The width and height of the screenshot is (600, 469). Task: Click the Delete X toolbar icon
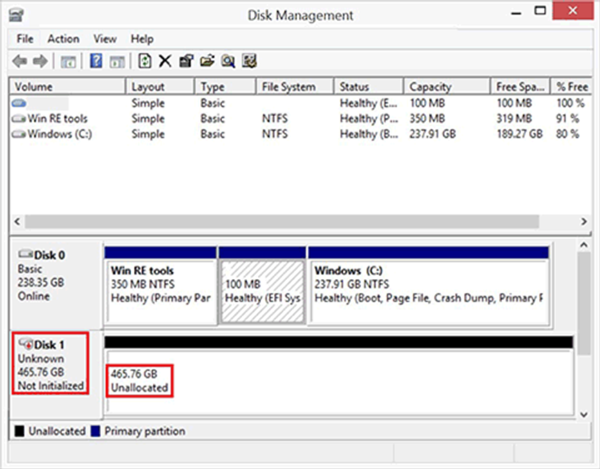pyautogui.click(x=165, y=61)
